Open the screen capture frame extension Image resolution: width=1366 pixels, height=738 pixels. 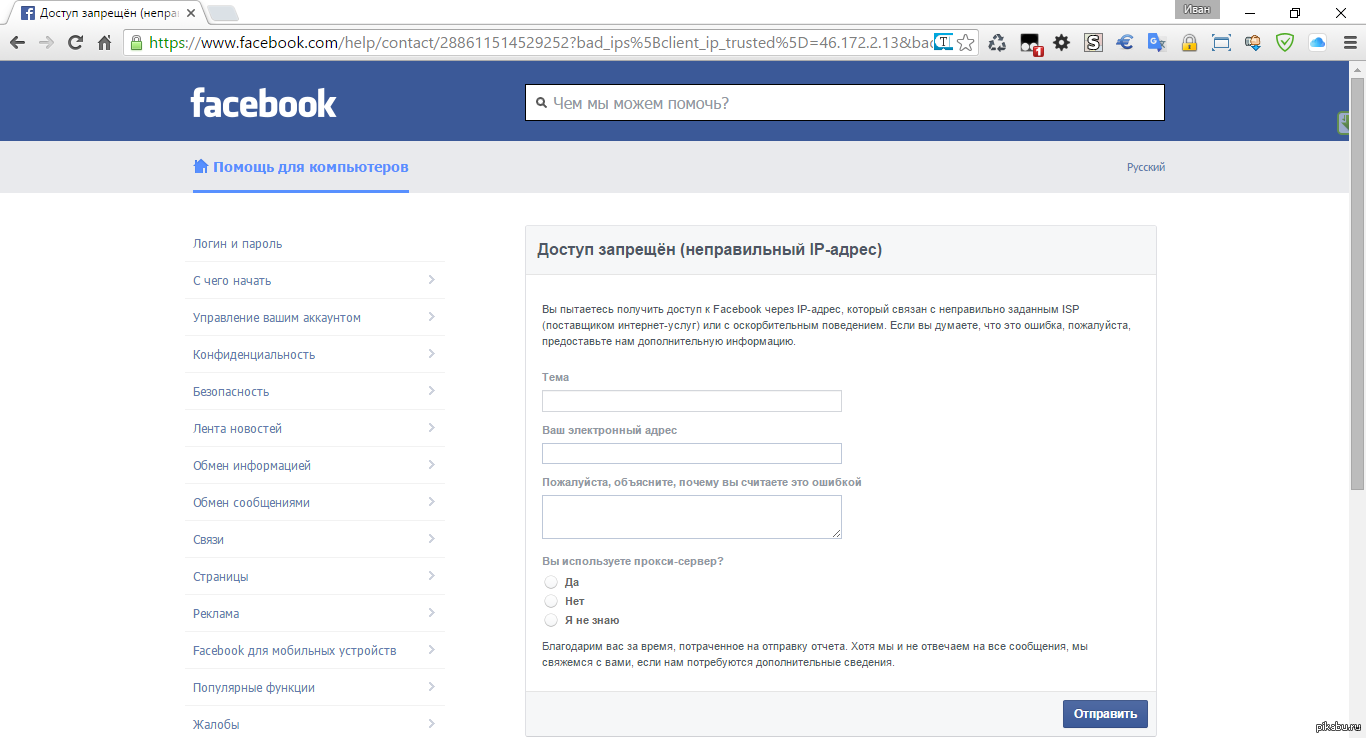(x=1221, y=43)
